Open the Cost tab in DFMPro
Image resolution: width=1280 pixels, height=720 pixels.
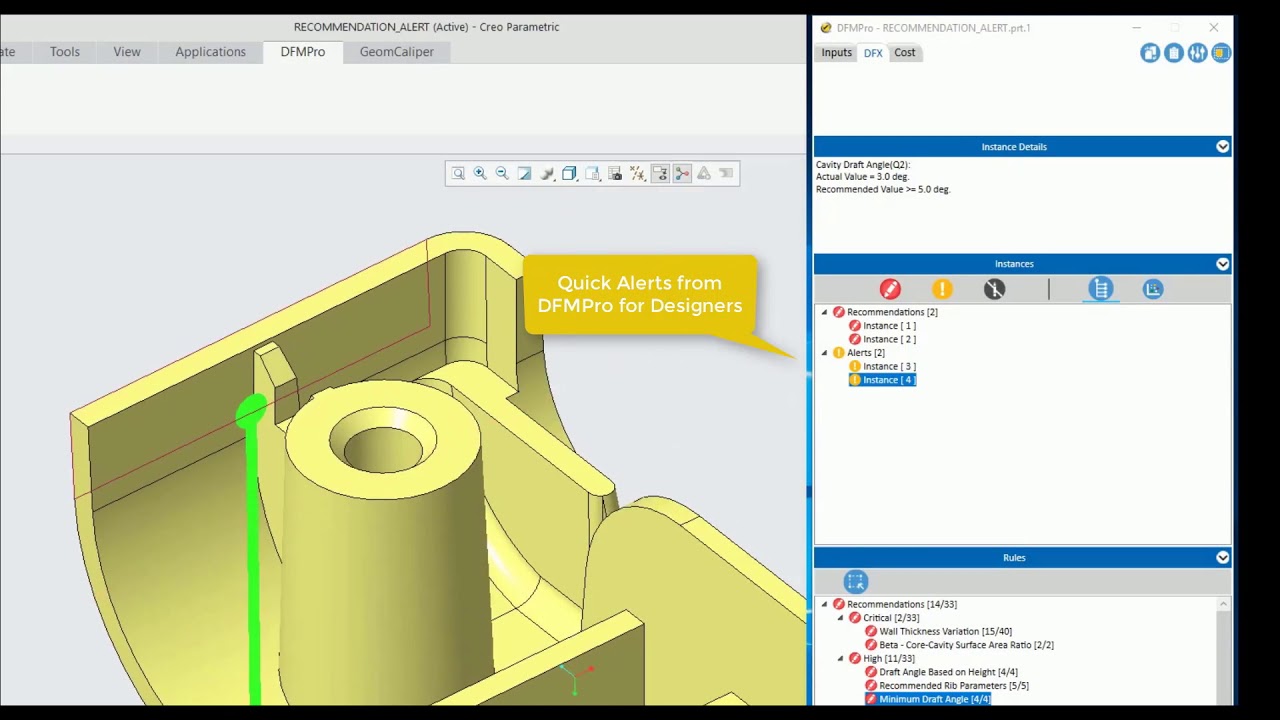click(904, 53)
